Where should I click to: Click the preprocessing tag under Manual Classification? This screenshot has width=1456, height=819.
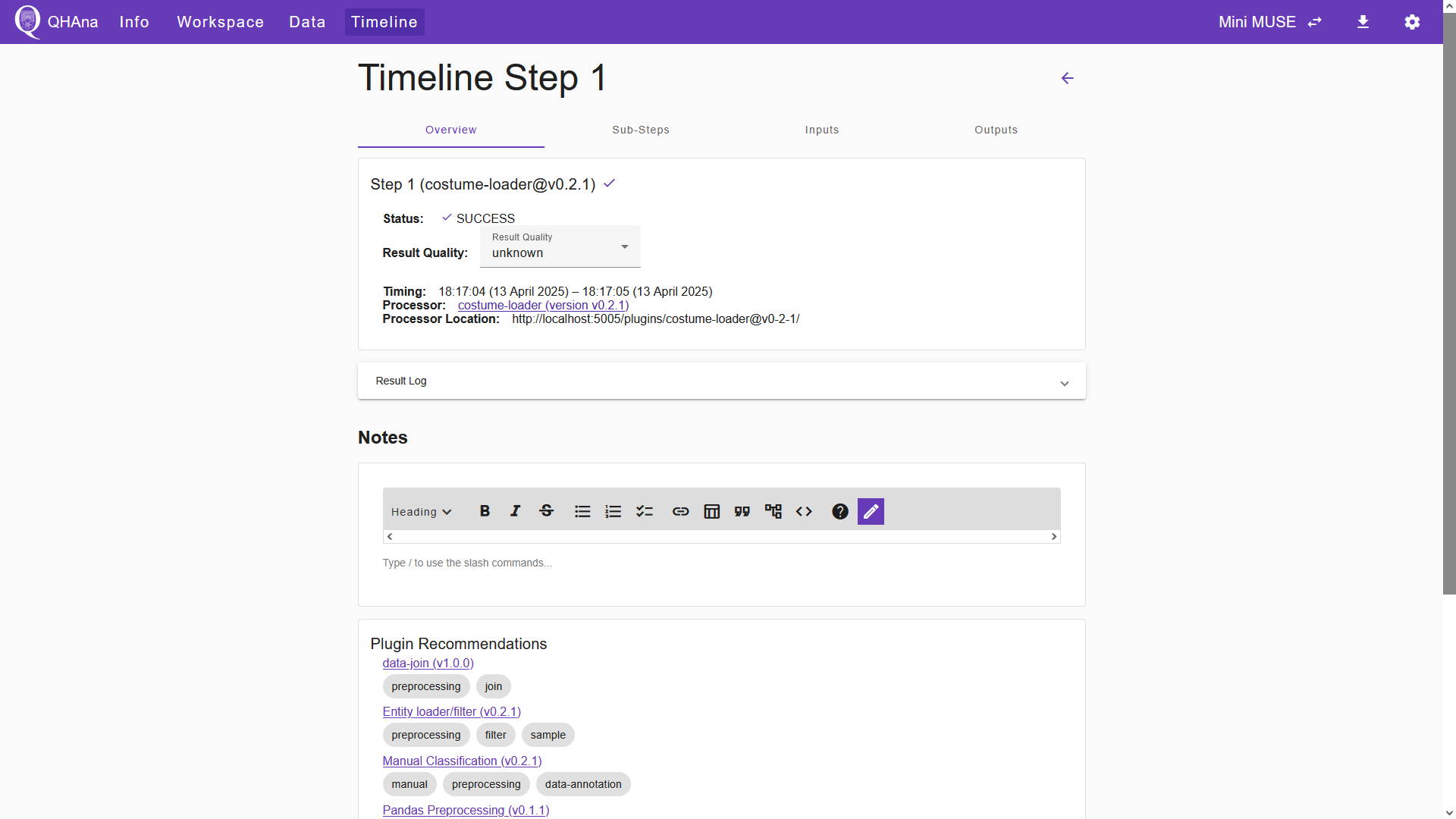pyautogui.click(x=486, y=784)
